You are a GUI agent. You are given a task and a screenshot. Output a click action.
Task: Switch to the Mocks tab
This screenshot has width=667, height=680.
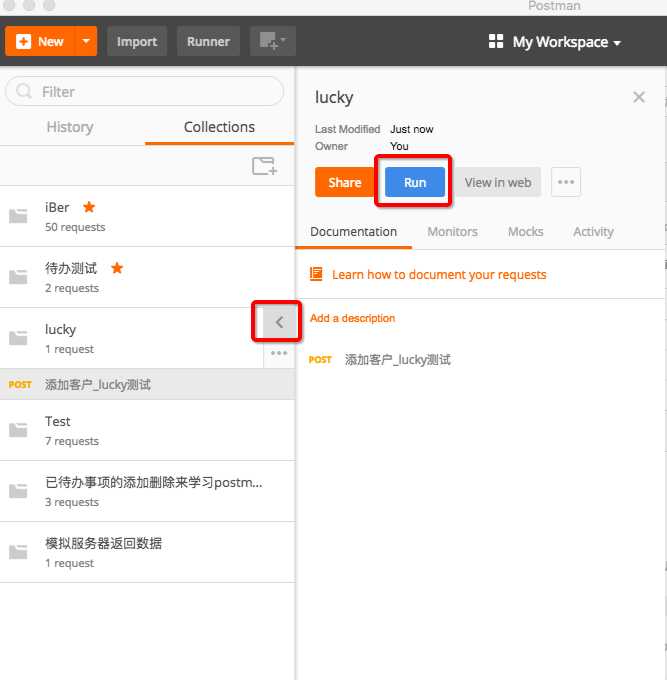(x=526, y=232)
